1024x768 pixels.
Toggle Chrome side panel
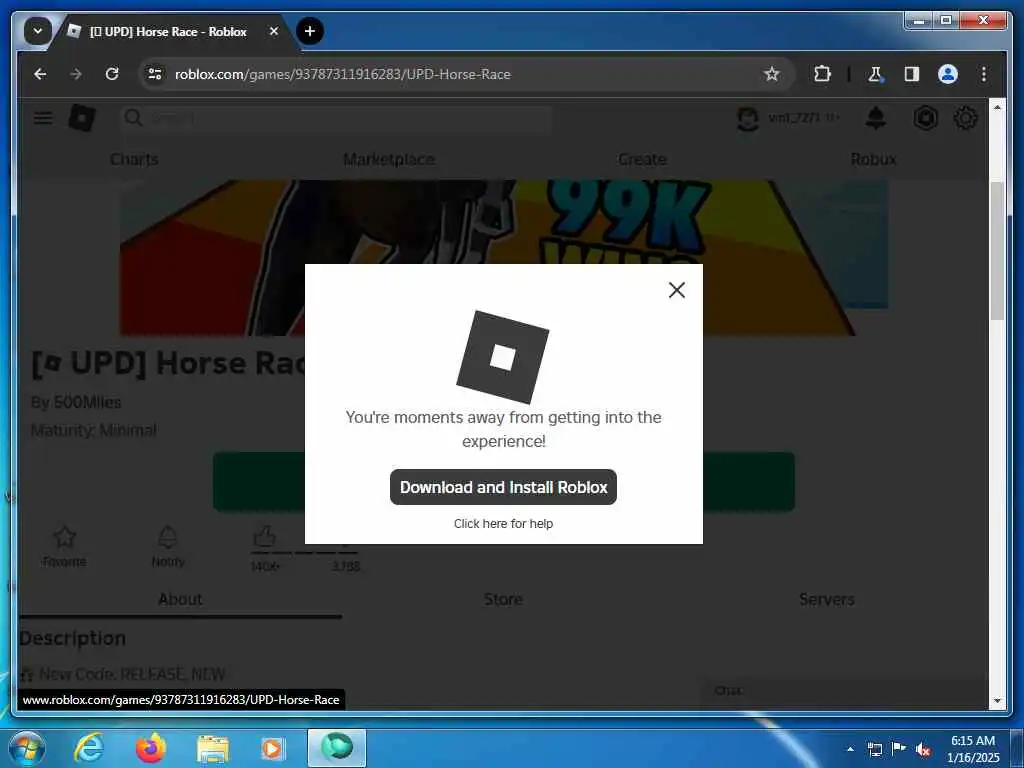[x=912, y=74]
